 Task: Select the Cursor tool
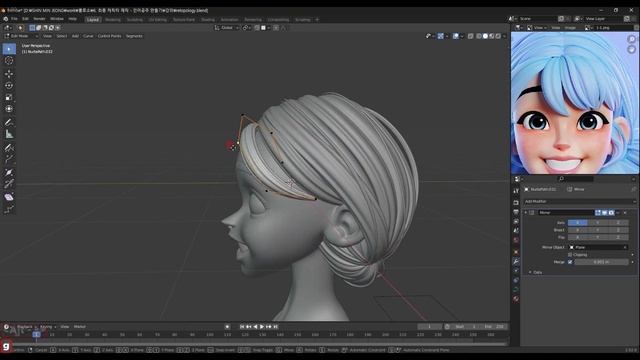point(9,61)
